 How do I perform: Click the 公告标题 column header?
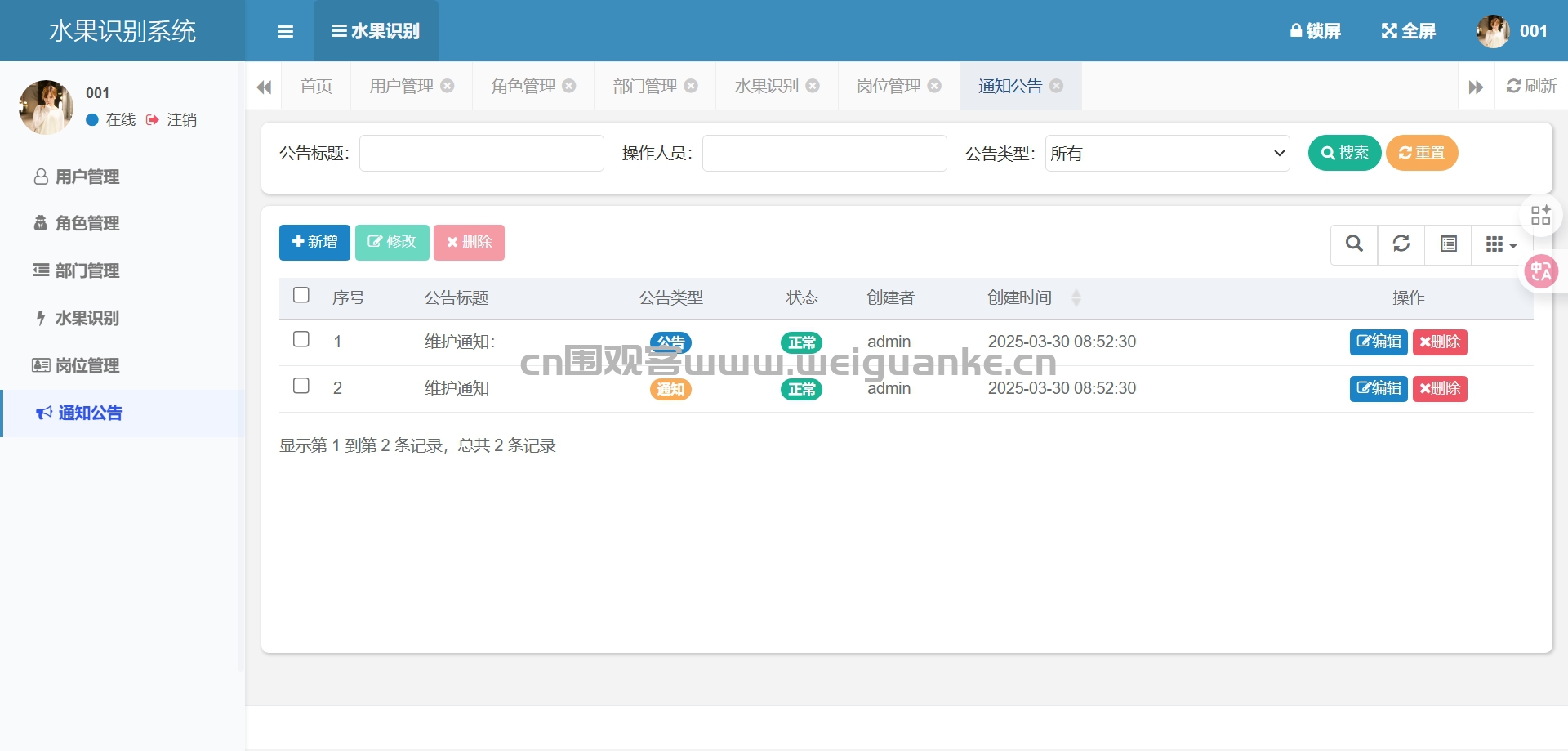tap(457, 297)
